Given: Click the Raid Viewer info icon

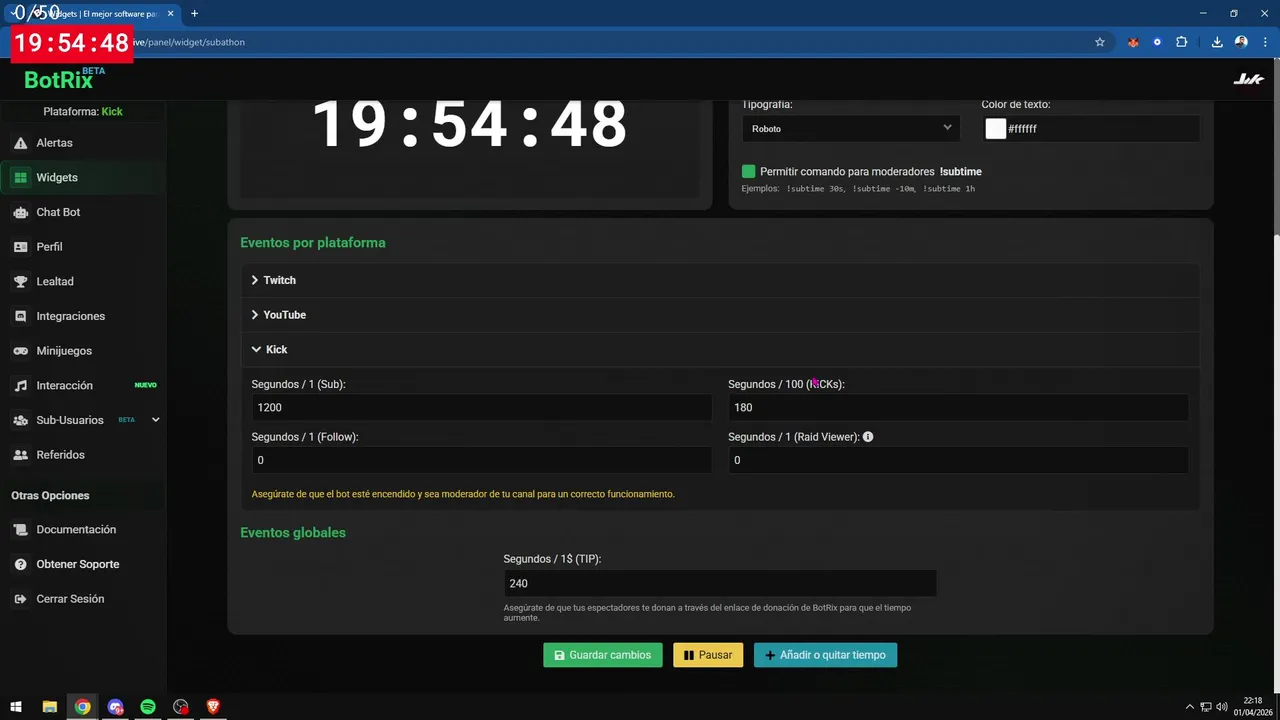Looking at the screenshot, I should coord(868,437).
